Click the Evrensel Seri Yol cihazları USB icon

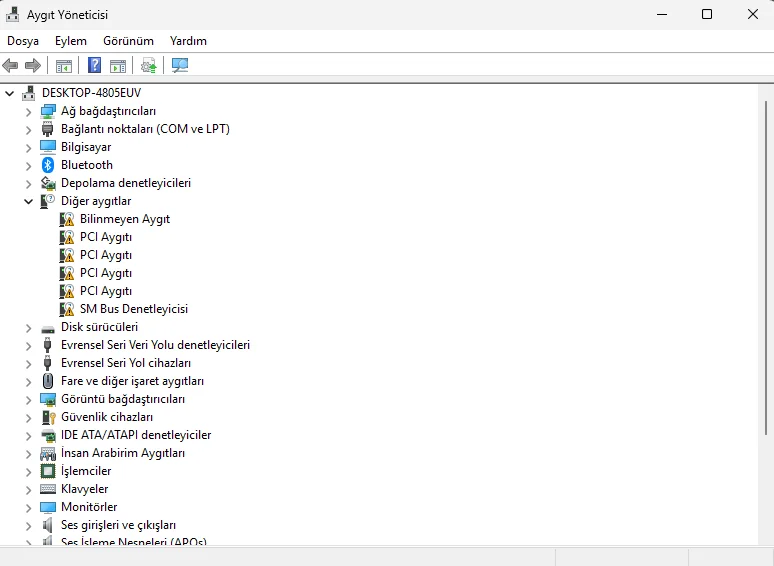coord(48,363)
